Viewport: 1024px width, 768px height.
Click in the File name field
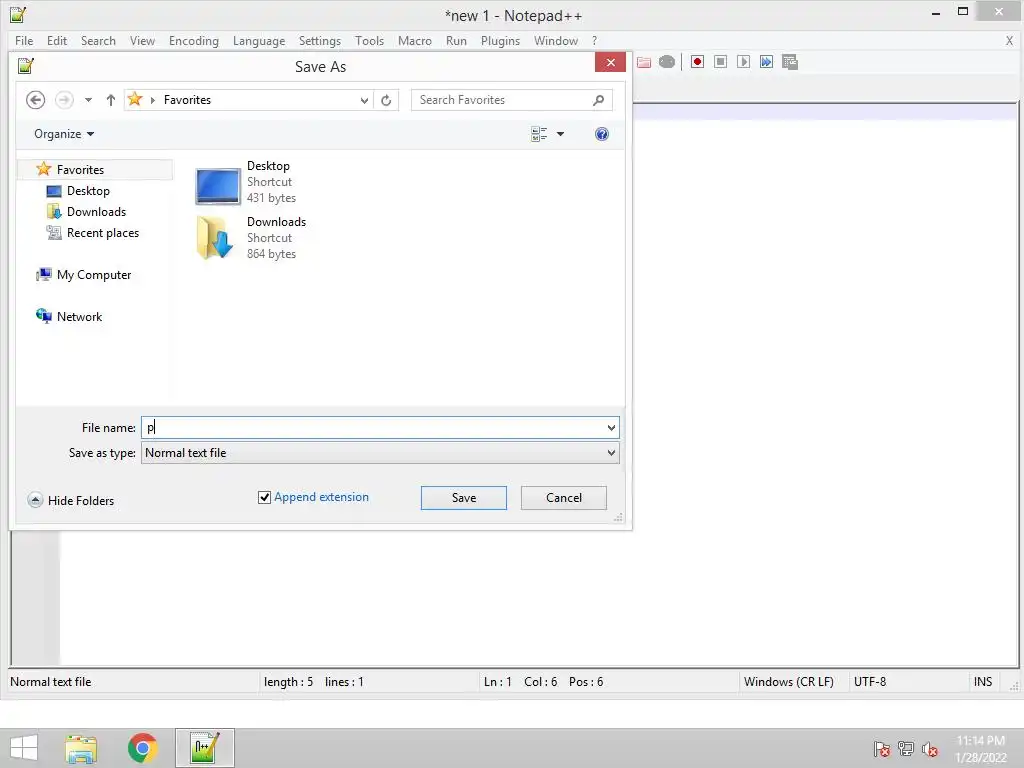372,428
